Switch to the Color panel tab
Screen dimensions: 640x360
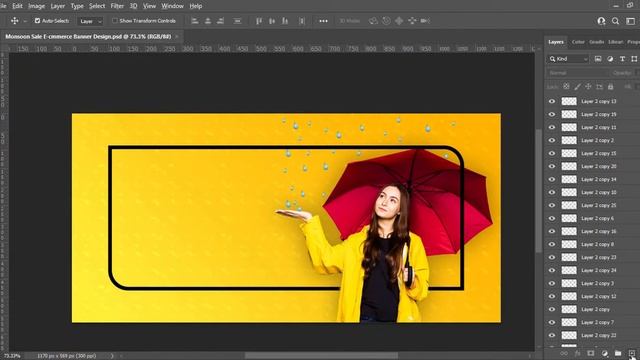[x=578, y=42]
